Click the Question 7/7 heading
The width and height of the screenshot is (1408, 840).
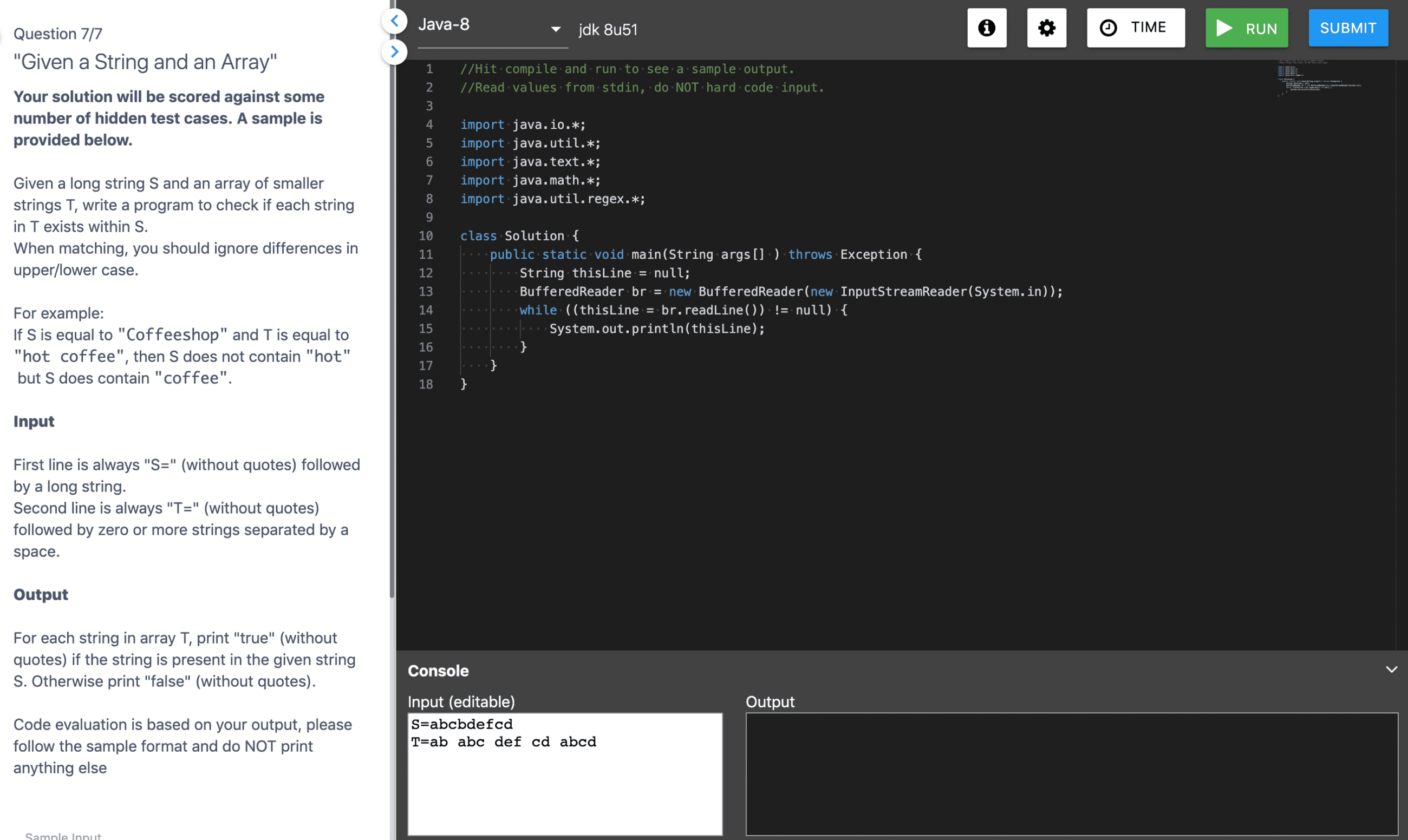coord(57,34)
